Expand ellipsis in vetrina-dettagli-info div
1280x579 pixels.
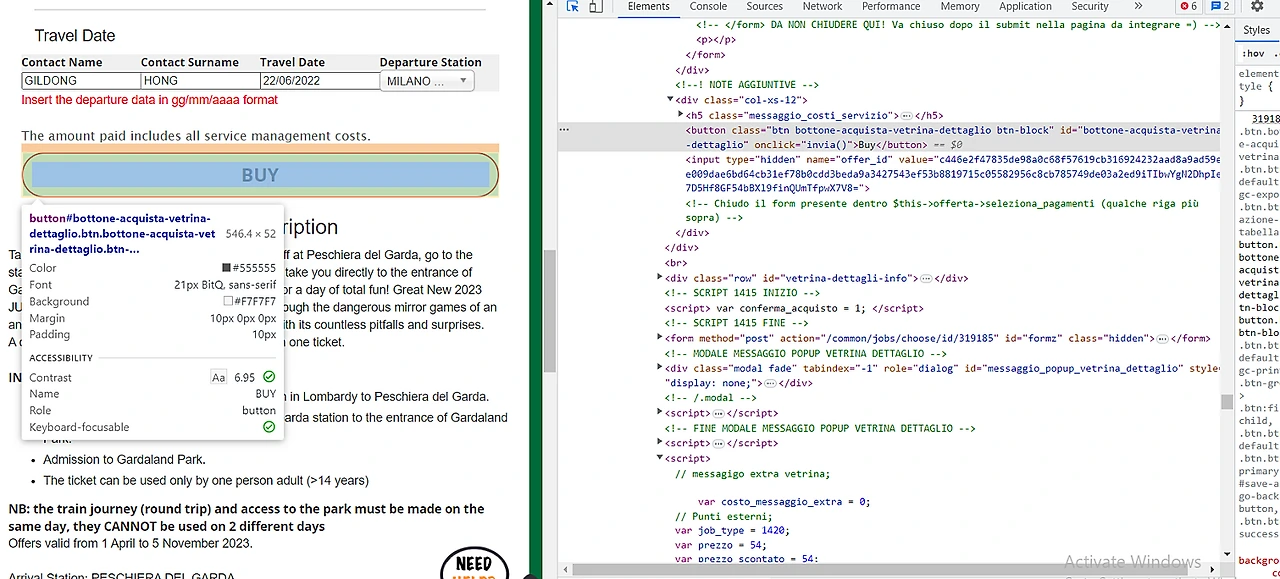click(x=926, y=278)
